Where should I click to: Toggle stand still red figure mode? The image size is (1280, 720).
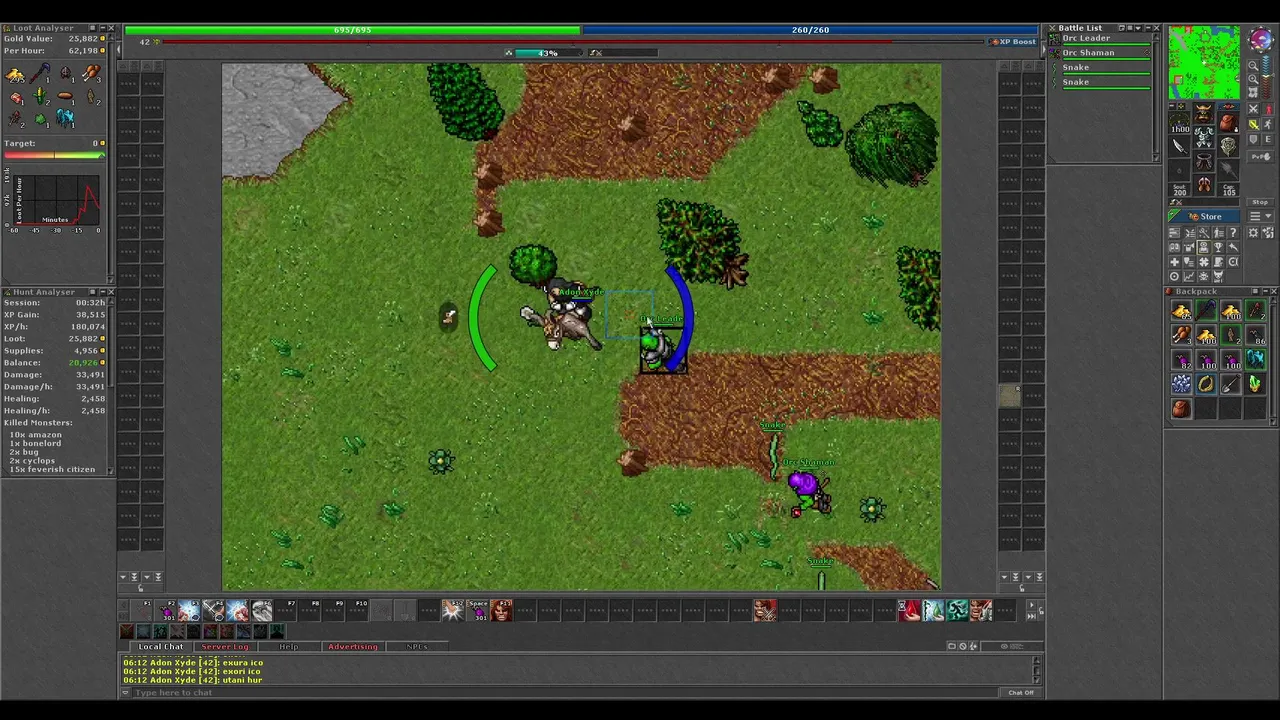(1268, 109)
